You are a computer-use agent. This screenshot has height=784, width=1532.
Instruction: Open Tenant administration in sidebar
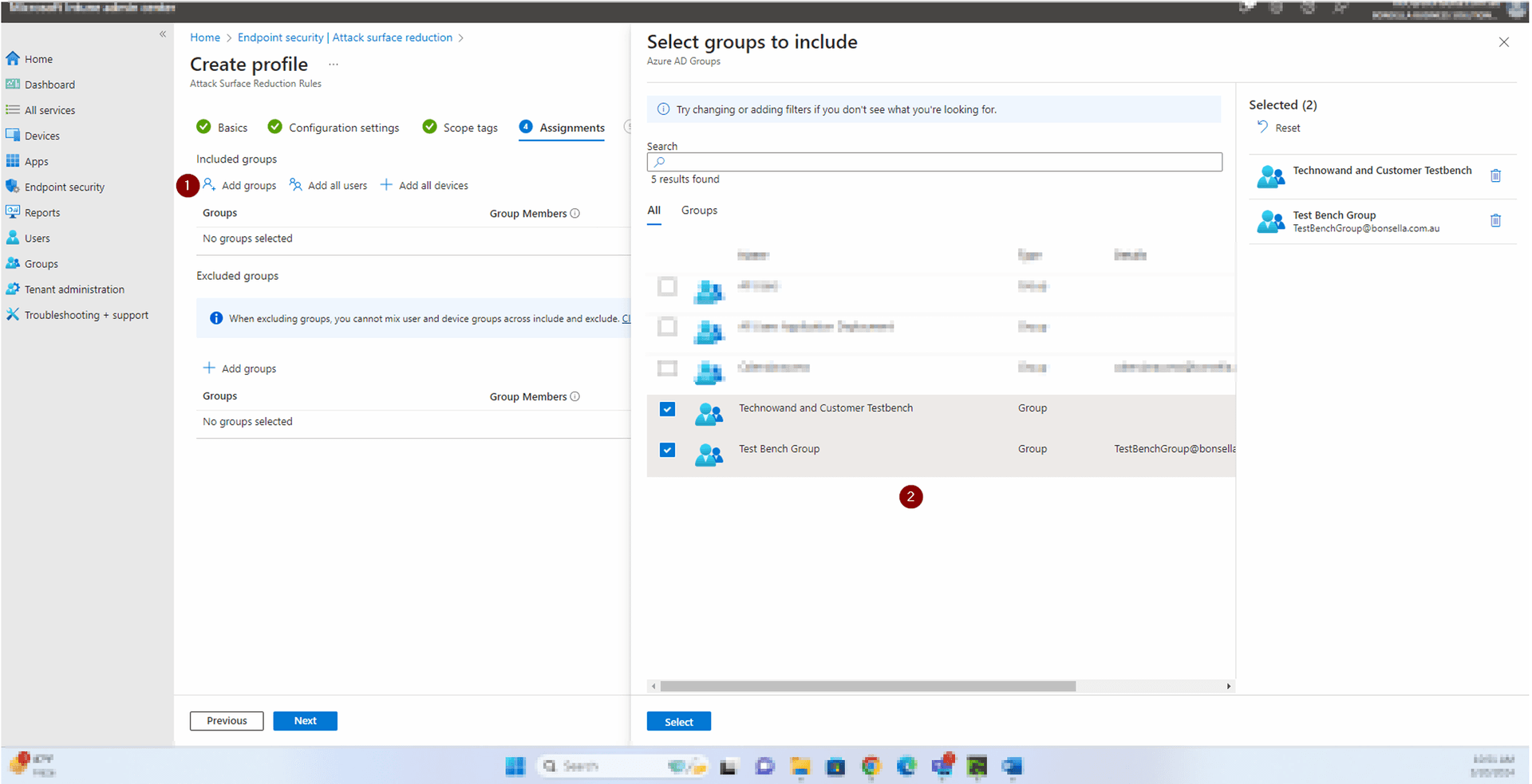point(74,289)
